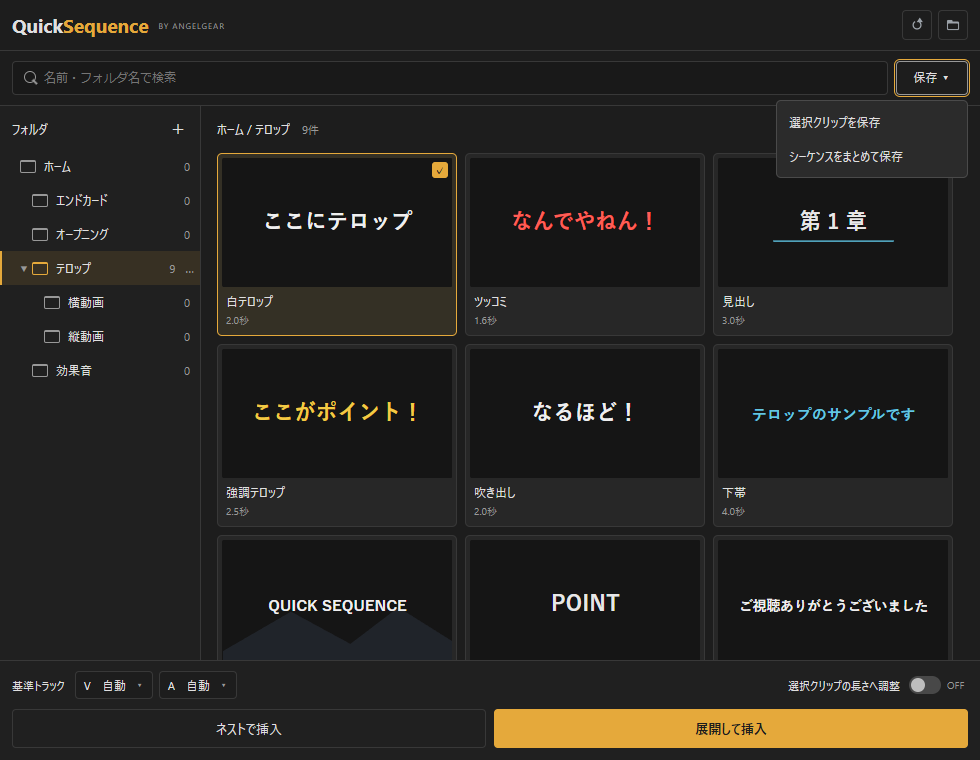The width and height of the screenshot is (980, 760).
Task: Click the 1.6秒 duration under ツッコミ
Action: point(485,321)
